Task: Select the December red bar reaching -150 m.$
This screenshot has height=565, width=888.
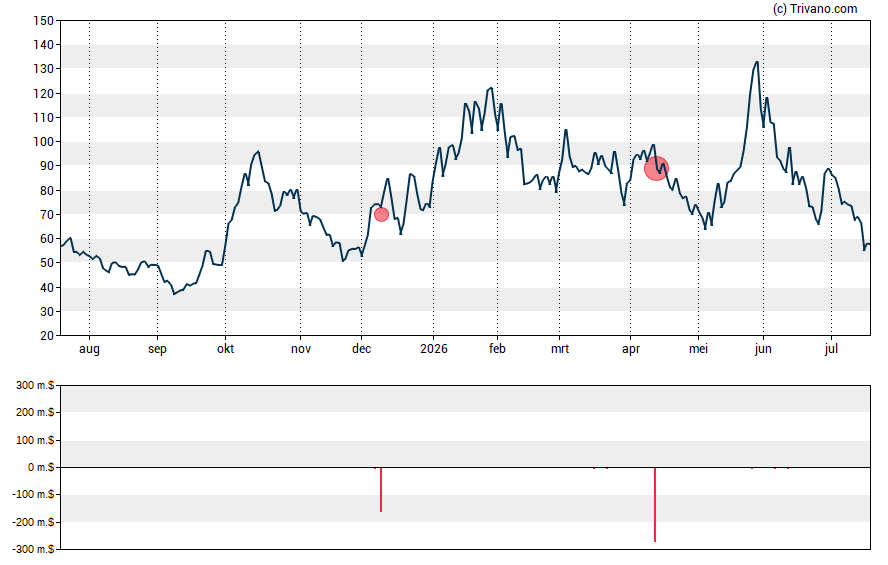Action: (x=381, y=490)
